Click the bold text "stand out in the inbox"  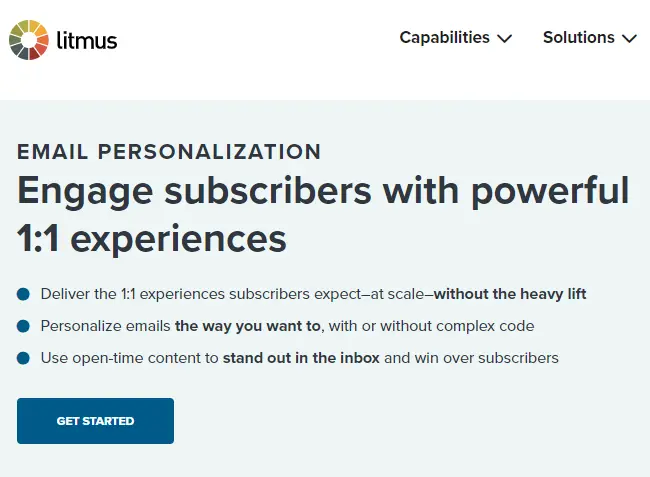point(301,358)
